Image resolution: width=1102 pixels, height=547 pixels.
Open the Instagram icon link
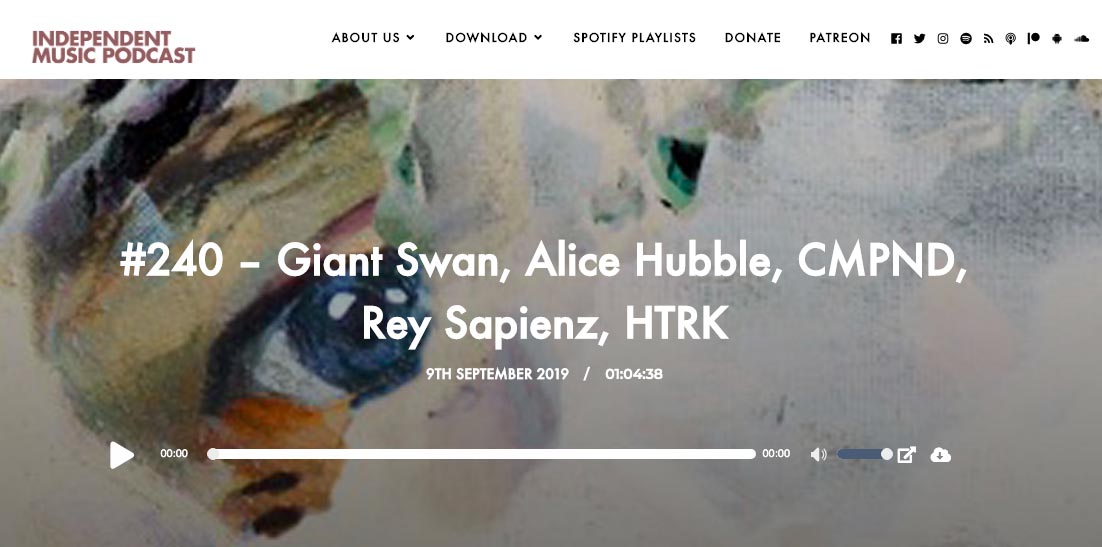pyautogui.click(x=942, y=39)
